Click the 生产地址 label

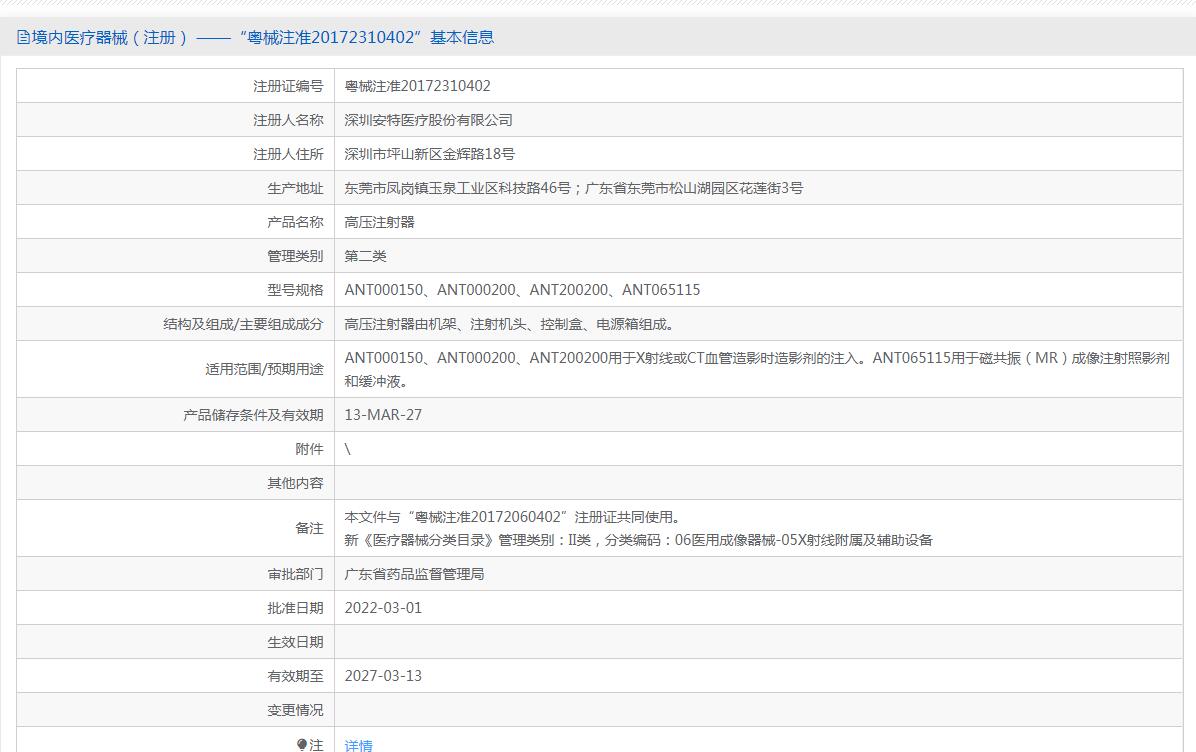click(295, 188)
